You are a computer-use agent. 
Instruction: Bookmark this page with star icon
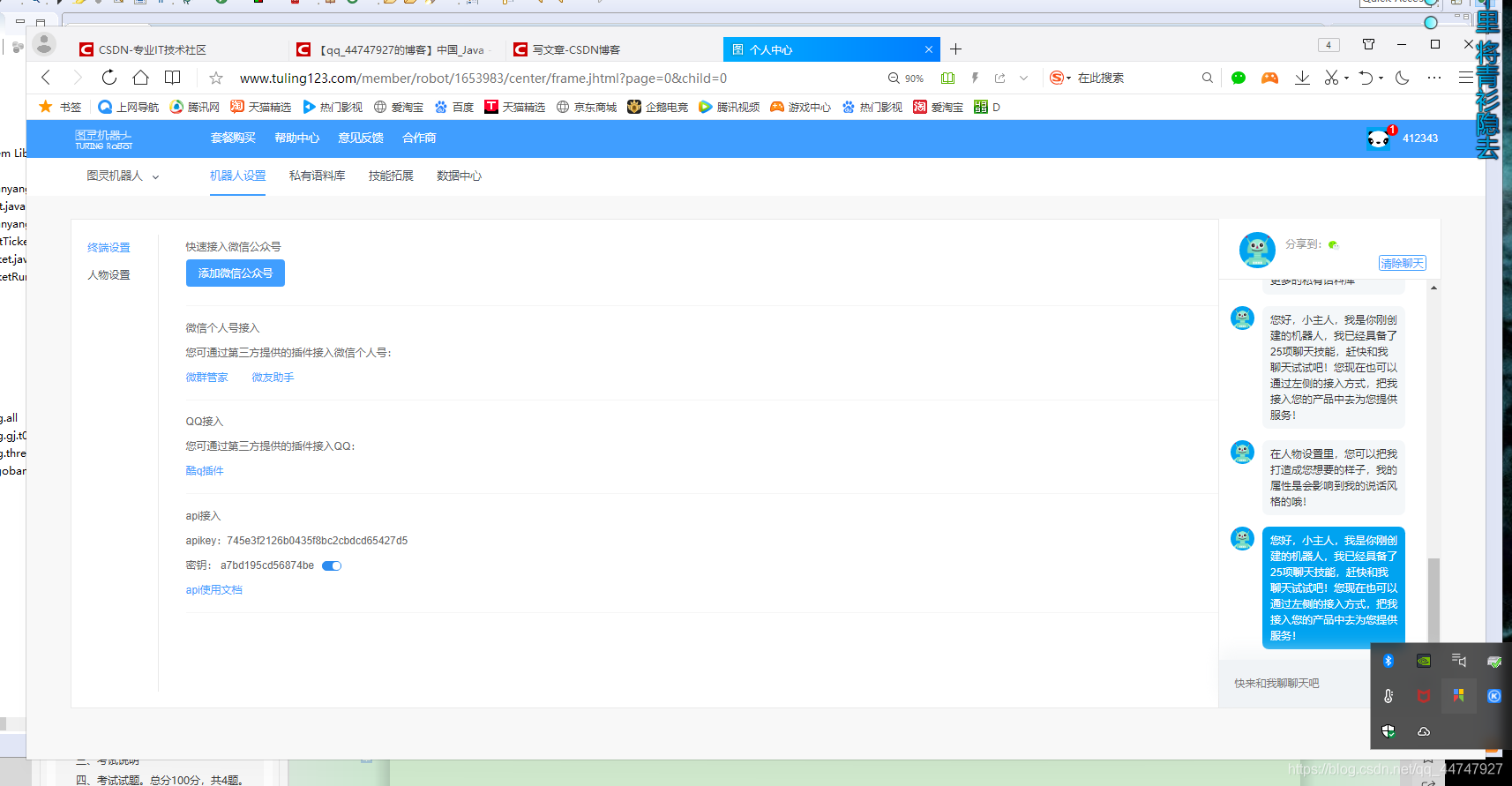pos(216,78)
